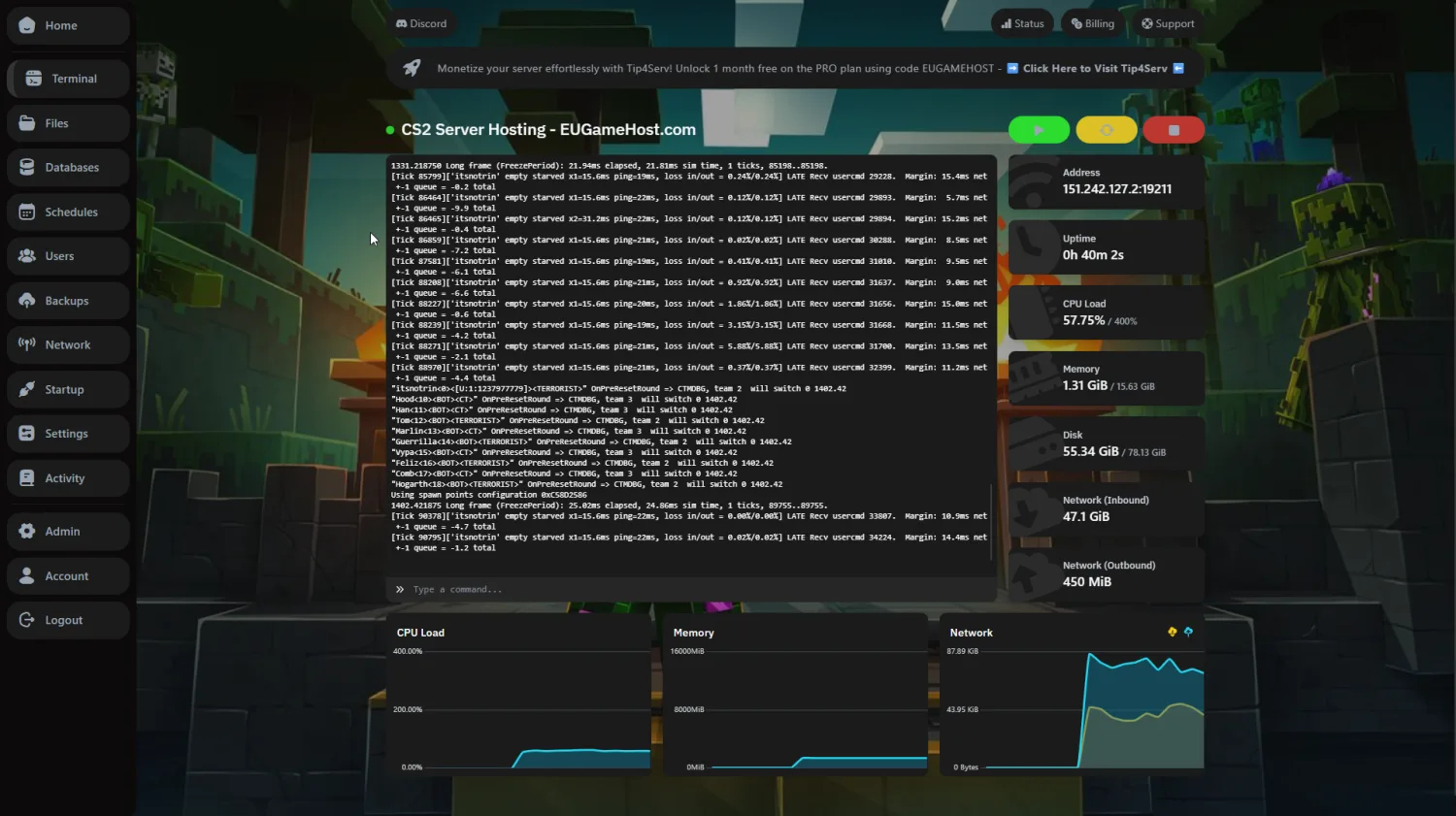Open the Backups menu label
1456x816 pixels.
[x=67, y=301]
